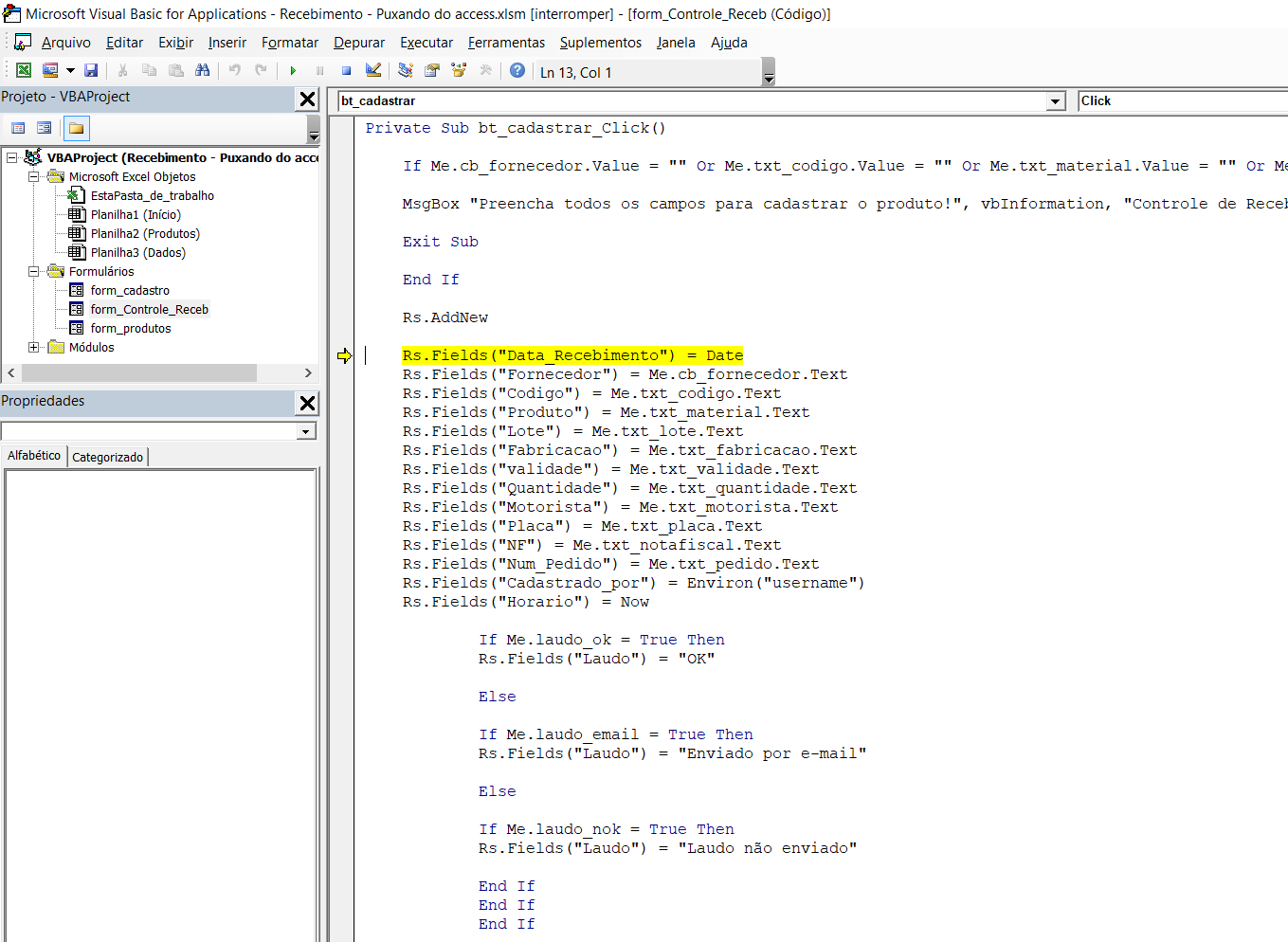
Task: Open Find with the binoculars icon
Action: (202, 71)
